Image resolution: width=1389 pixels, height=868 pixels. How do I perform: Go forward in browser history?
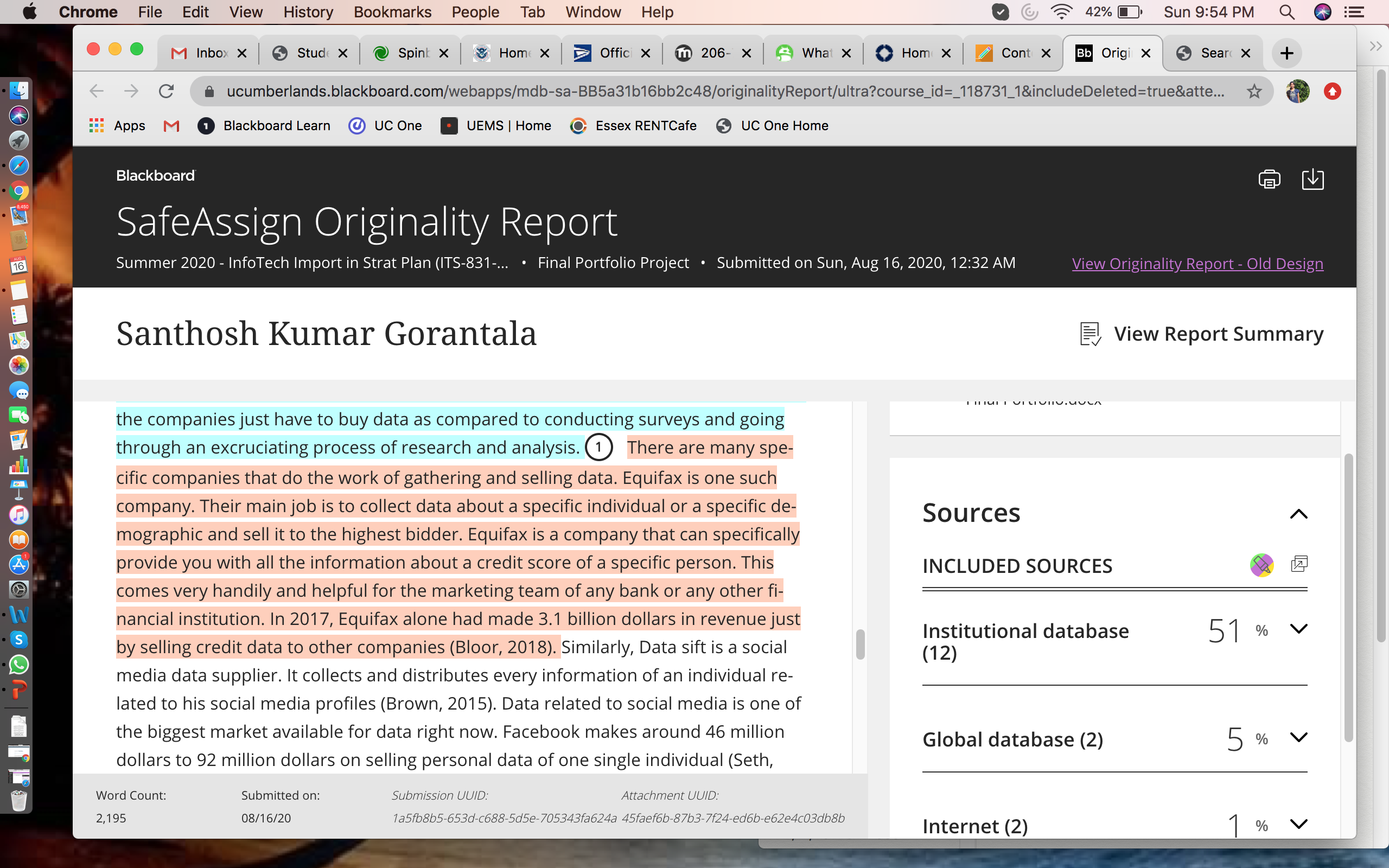pyautogui.click(x=131, y=91)
